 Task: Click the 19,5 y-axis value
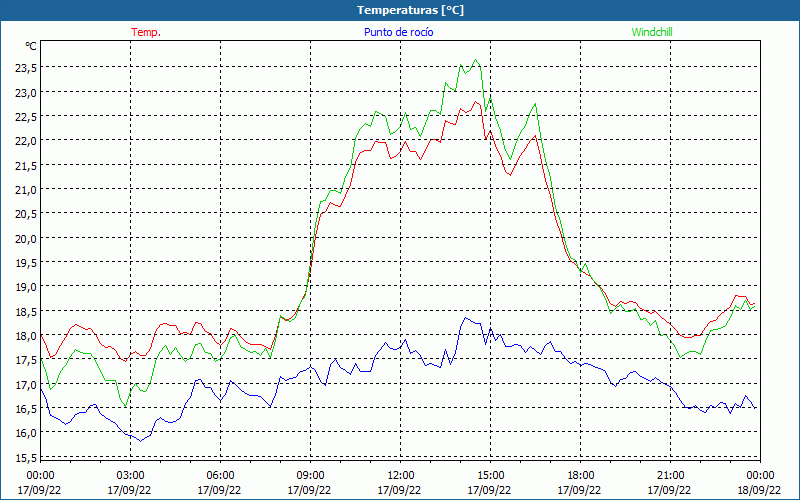(26, 264)
